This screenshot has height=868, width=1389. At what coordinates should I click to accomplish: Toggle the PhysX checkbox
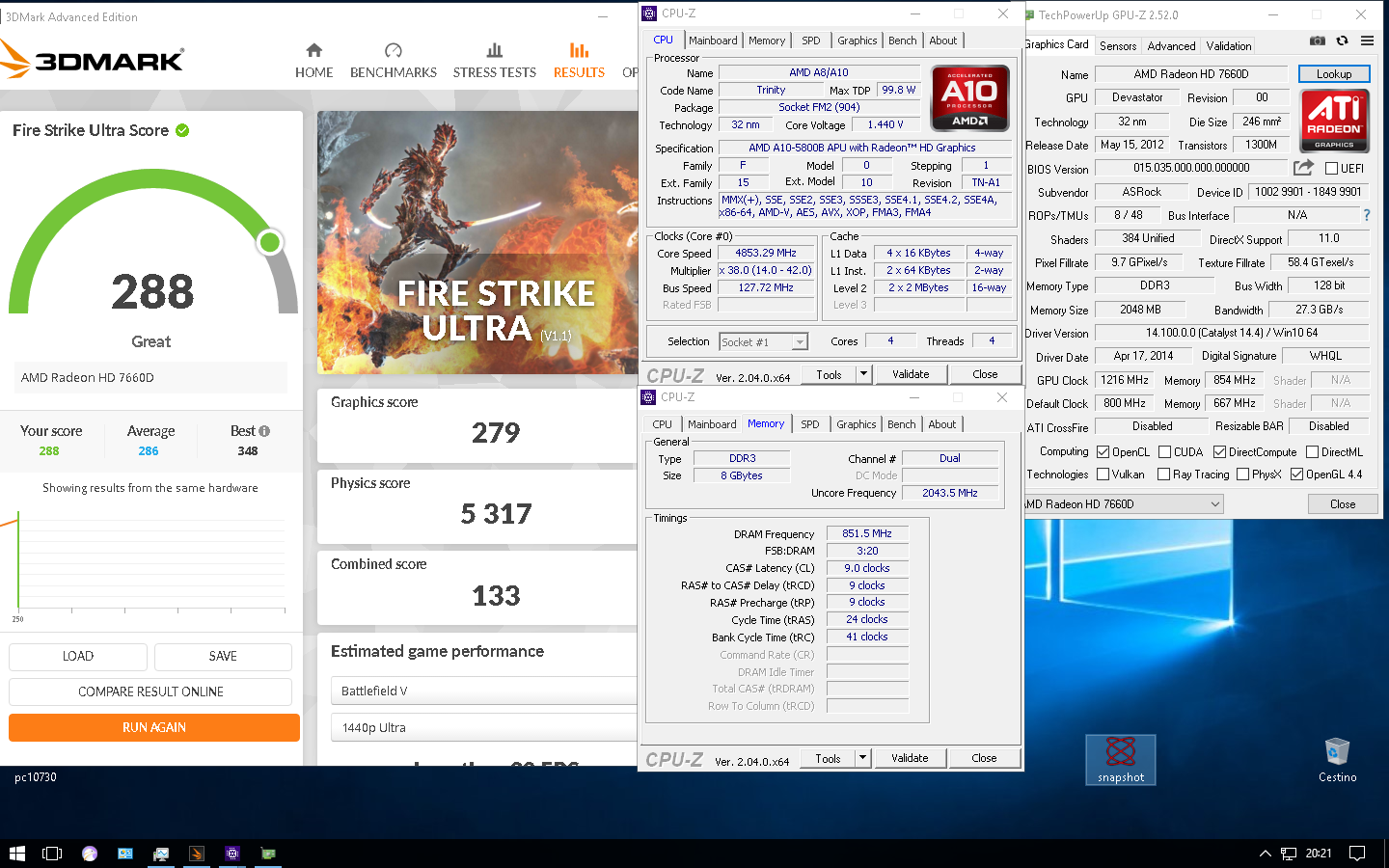[x=1243, y=474]
